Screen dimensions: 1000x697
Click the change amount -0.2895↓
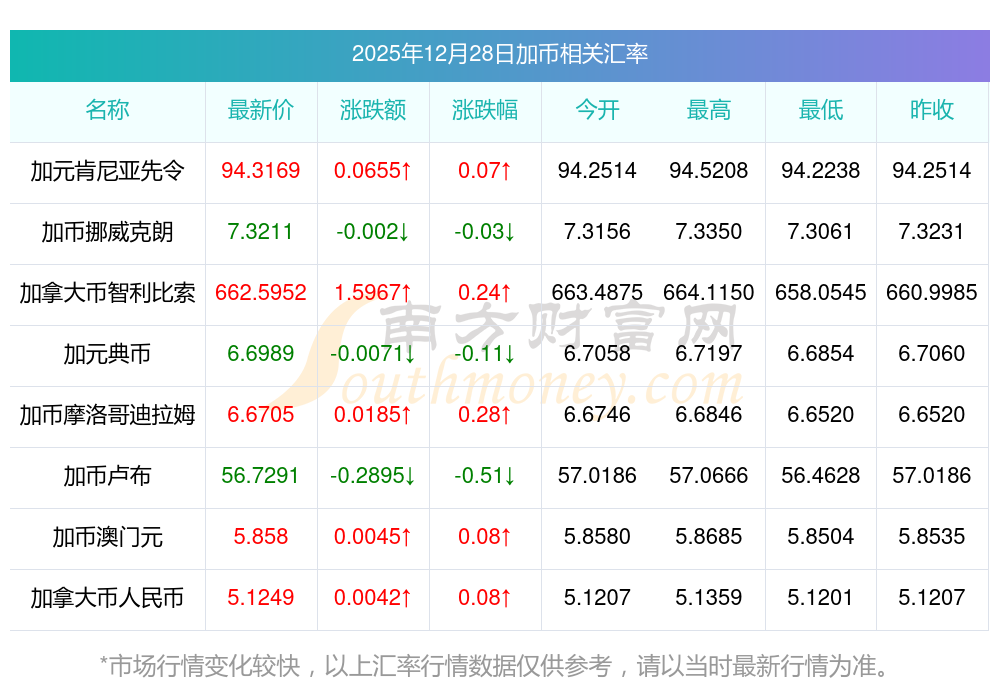372,476
